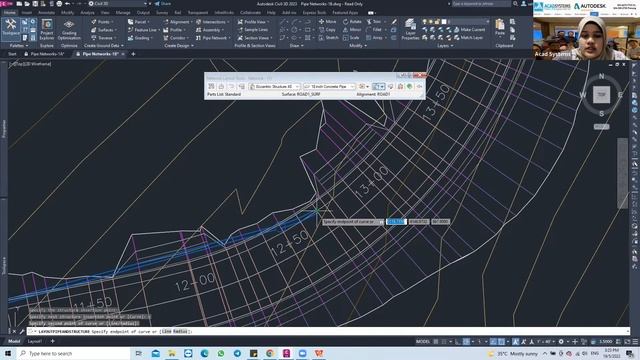This screenshot has width=640, height=360.
Task: Click the select surface icon in Network Layout Tools
Action: click(221, 87)
